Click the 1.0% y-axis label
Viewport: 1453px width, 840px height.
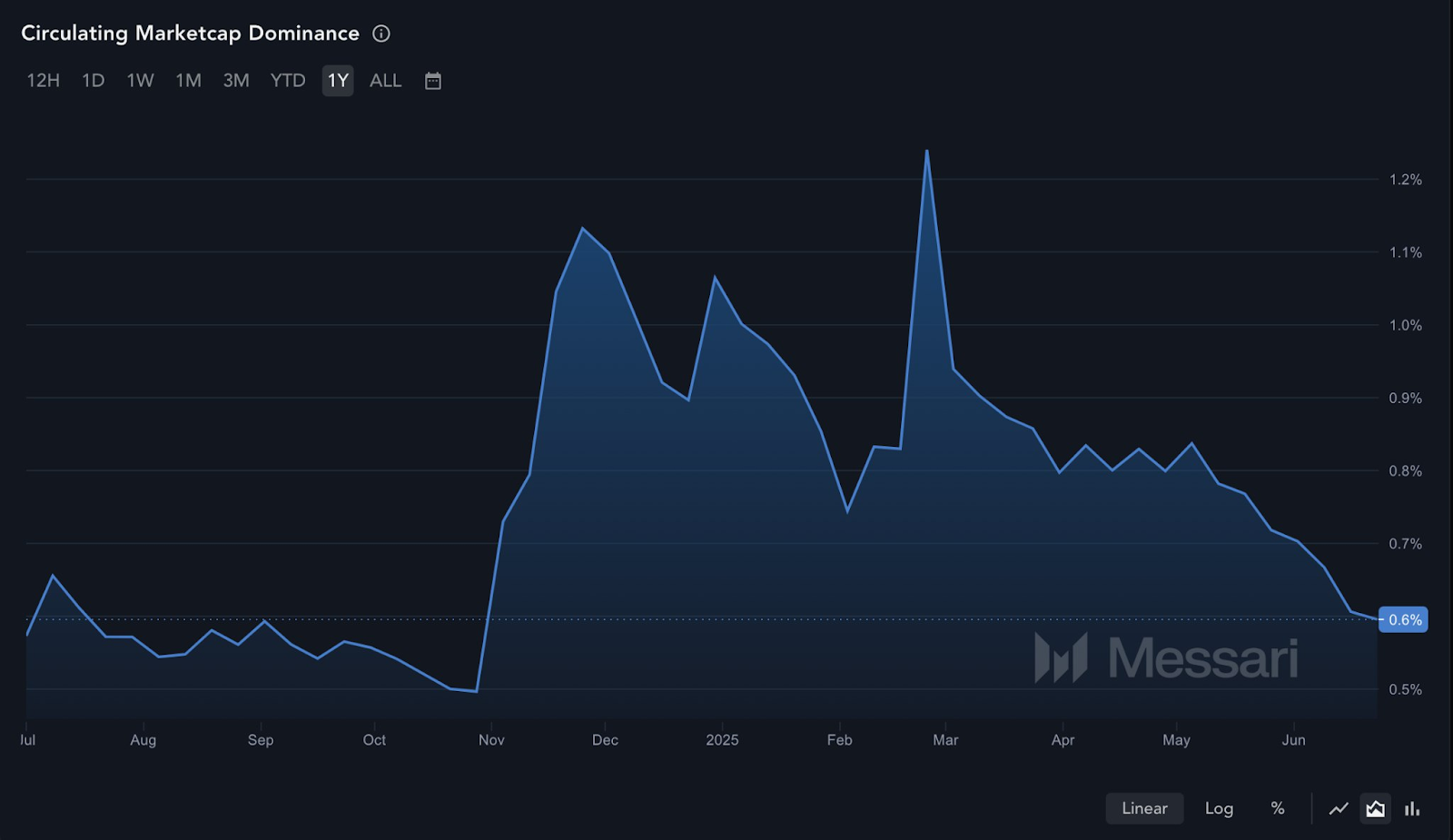pos(1405,325)
